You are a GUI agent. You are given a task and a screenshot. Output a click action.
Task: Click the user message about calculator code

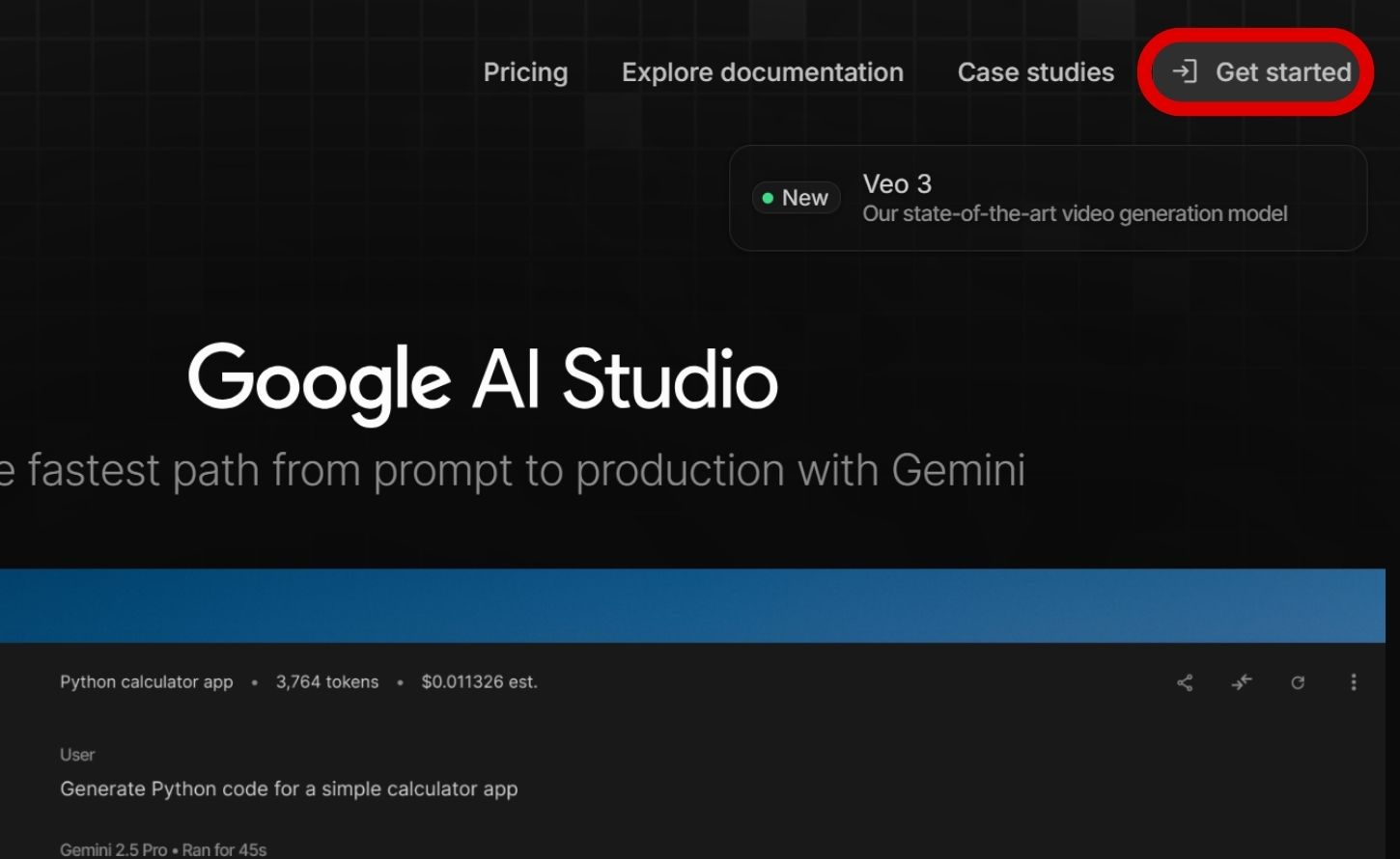tap(289, 789)
